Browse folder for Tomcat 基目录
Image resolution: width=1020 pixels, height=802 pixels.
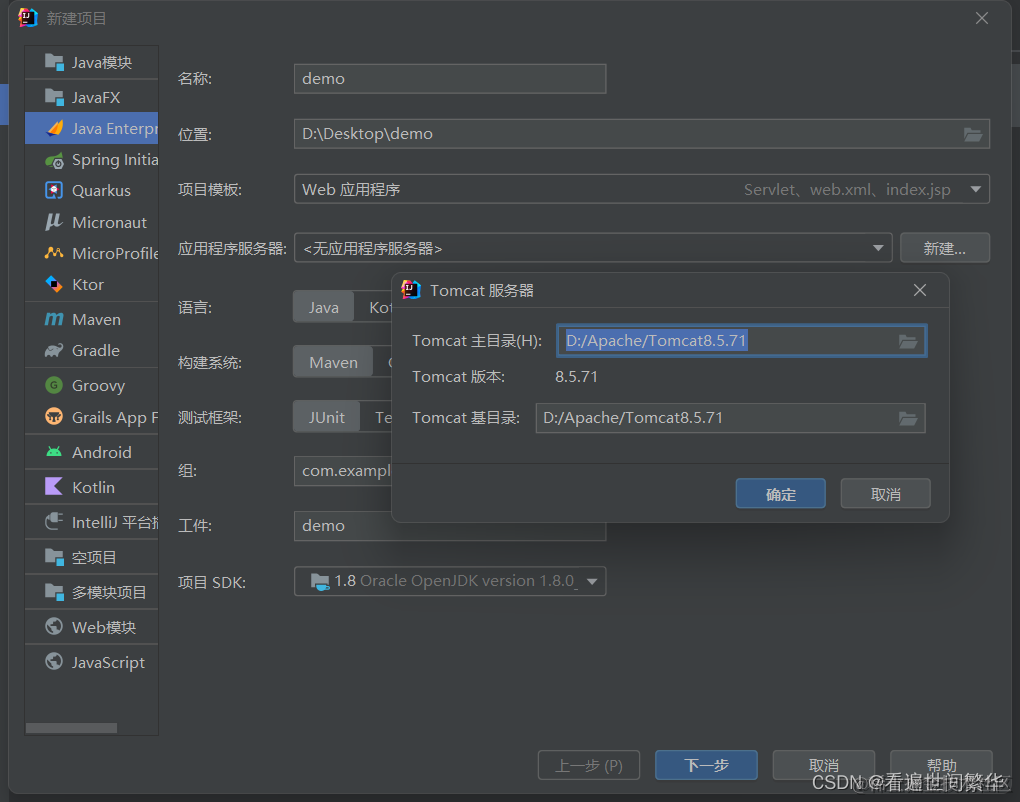point(908,418)
